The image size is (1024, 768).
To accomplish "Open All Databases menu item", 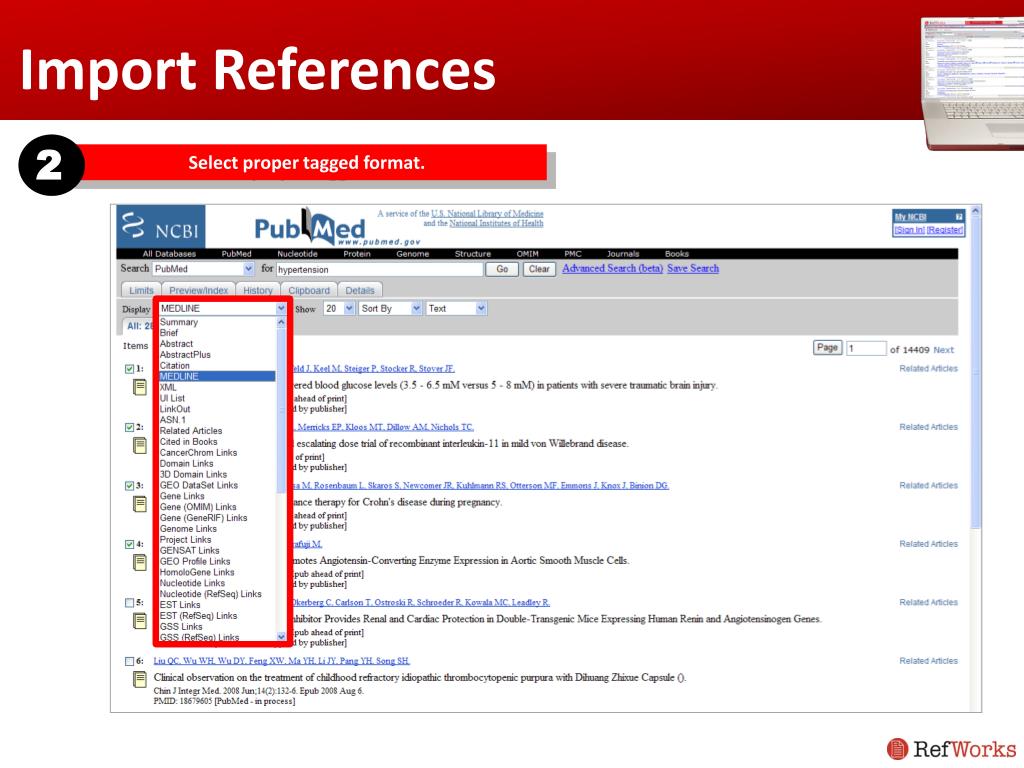I will 169,254.
